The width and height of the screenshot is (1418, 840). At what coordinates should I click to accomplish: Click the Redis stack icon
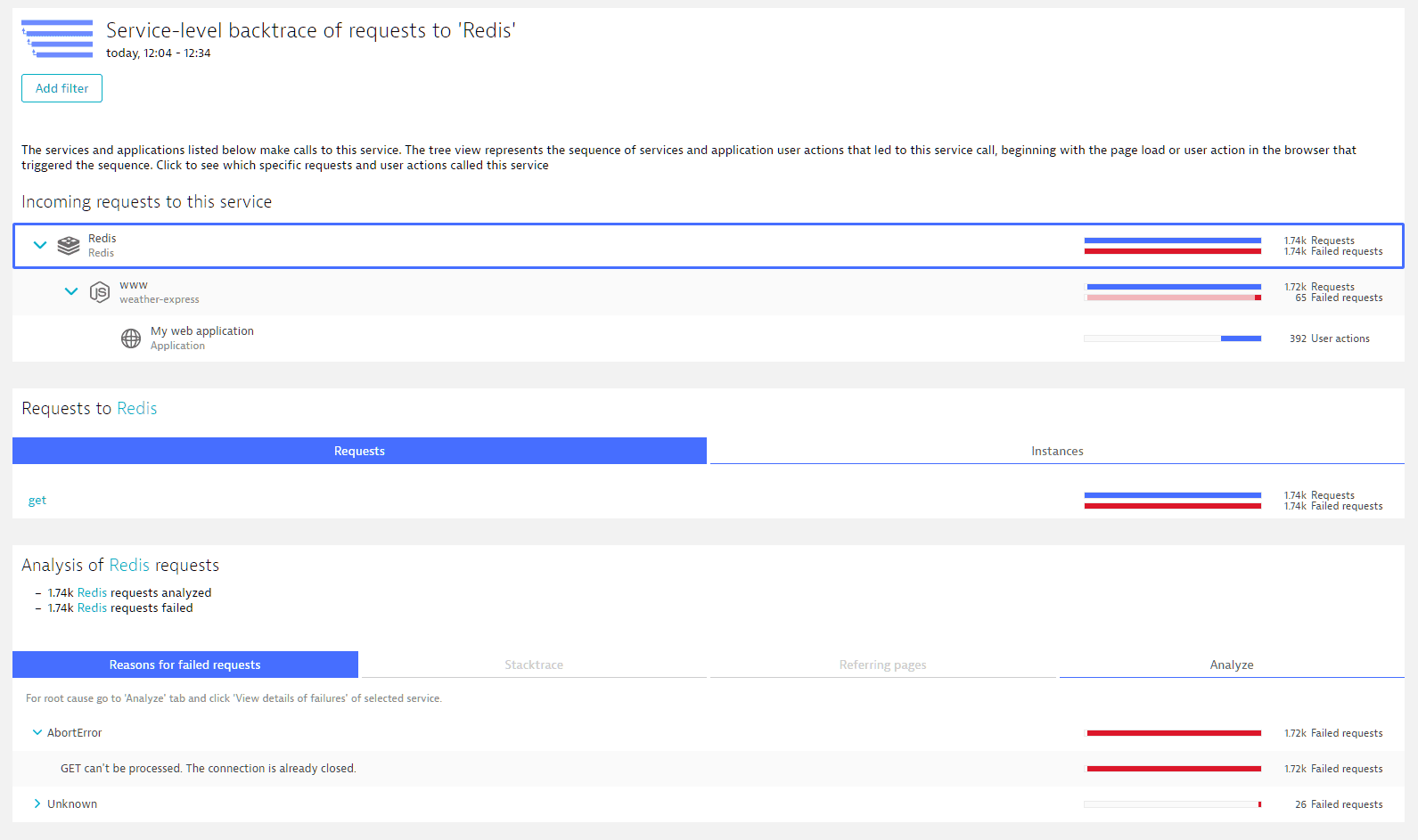point(69,246)
